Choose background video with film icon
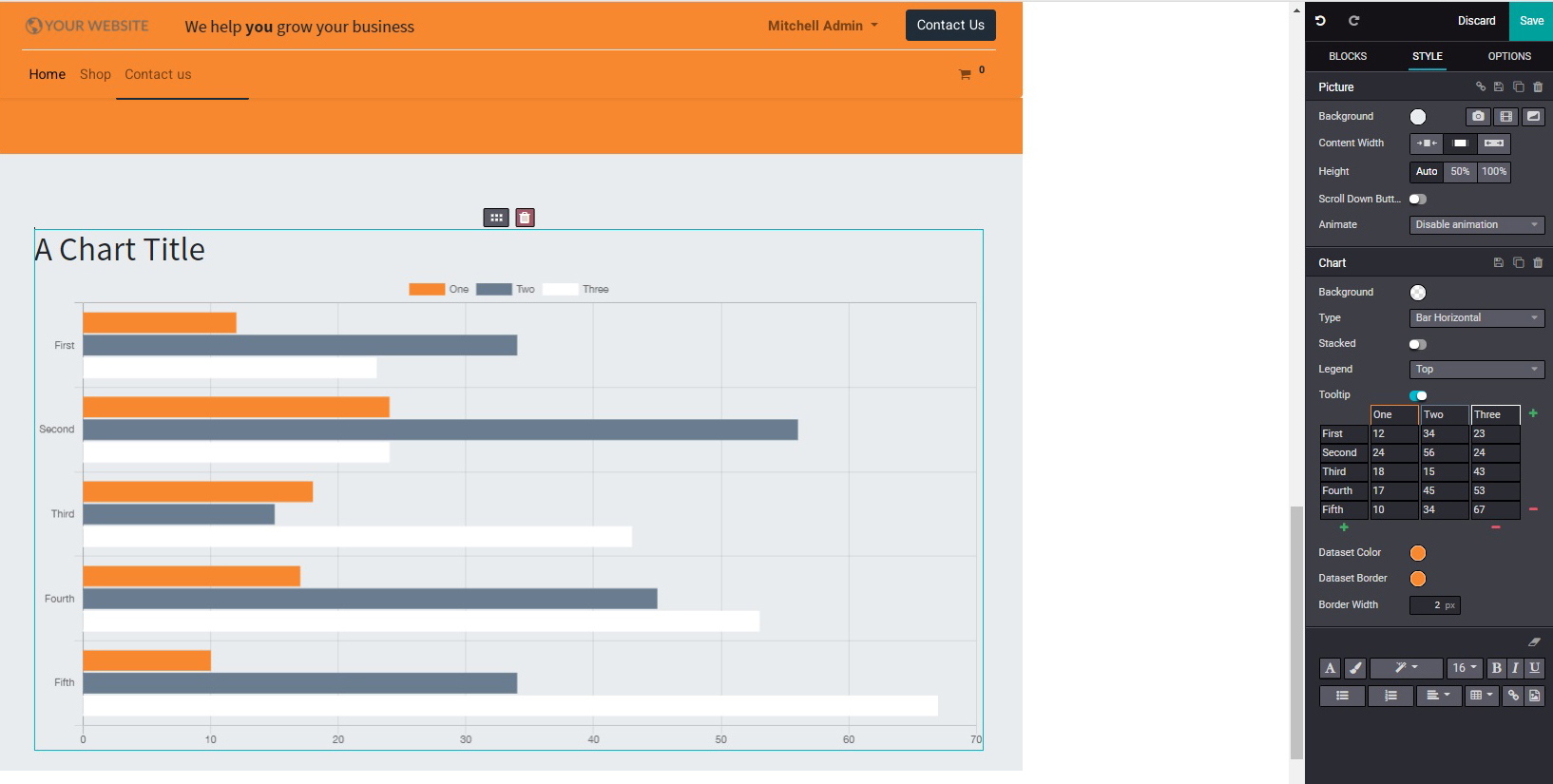The image size is (1553, 784). coord(1505,117)
